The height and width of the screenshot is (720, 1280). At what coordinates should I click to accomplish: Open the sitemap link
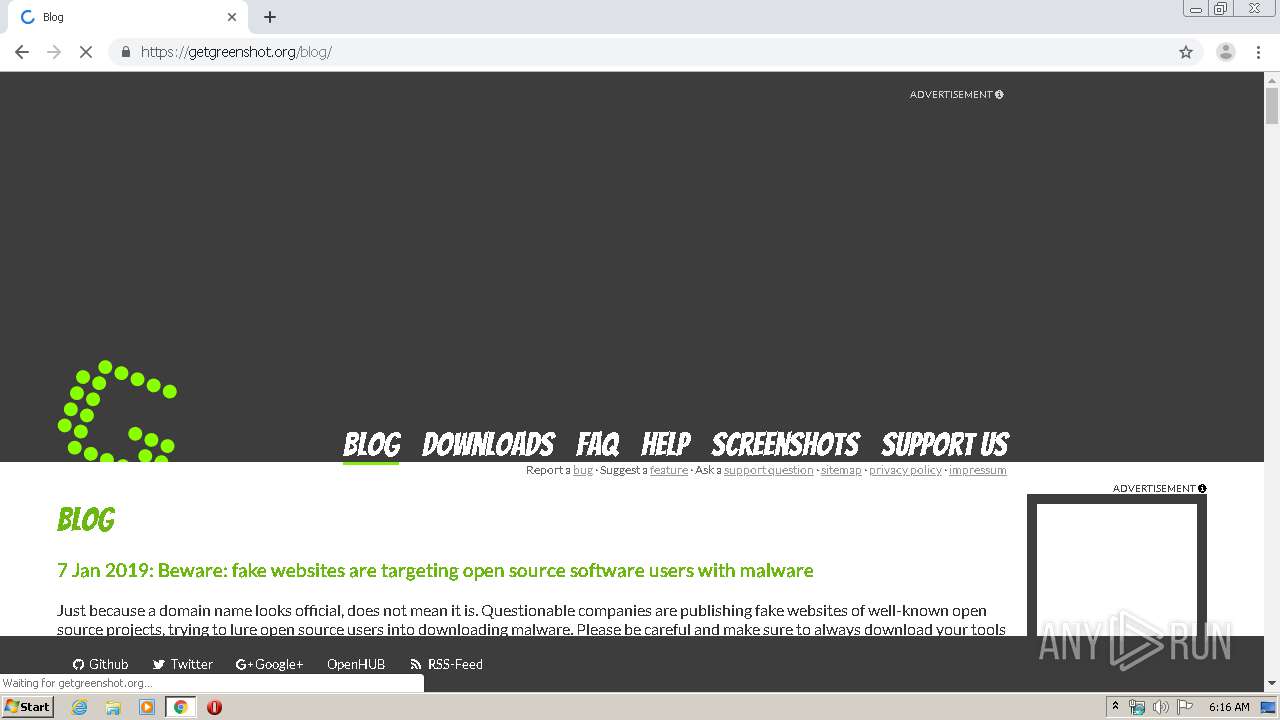841,470
